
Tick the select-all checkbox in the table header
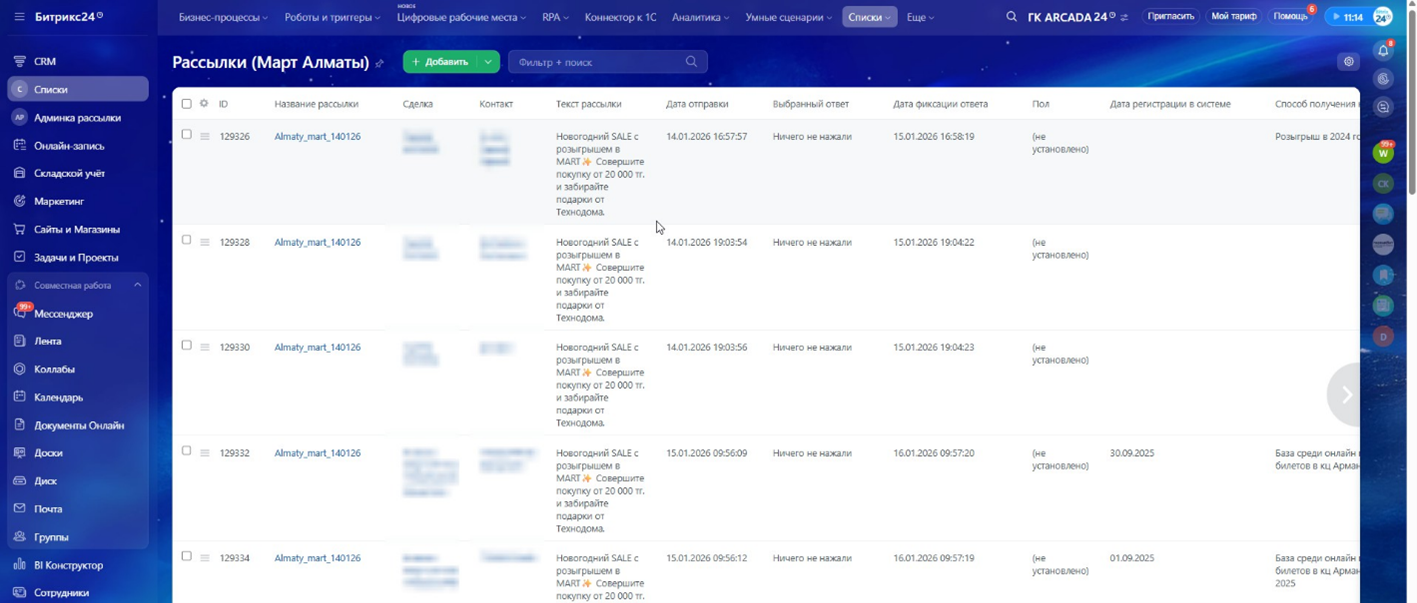(186, 104)
